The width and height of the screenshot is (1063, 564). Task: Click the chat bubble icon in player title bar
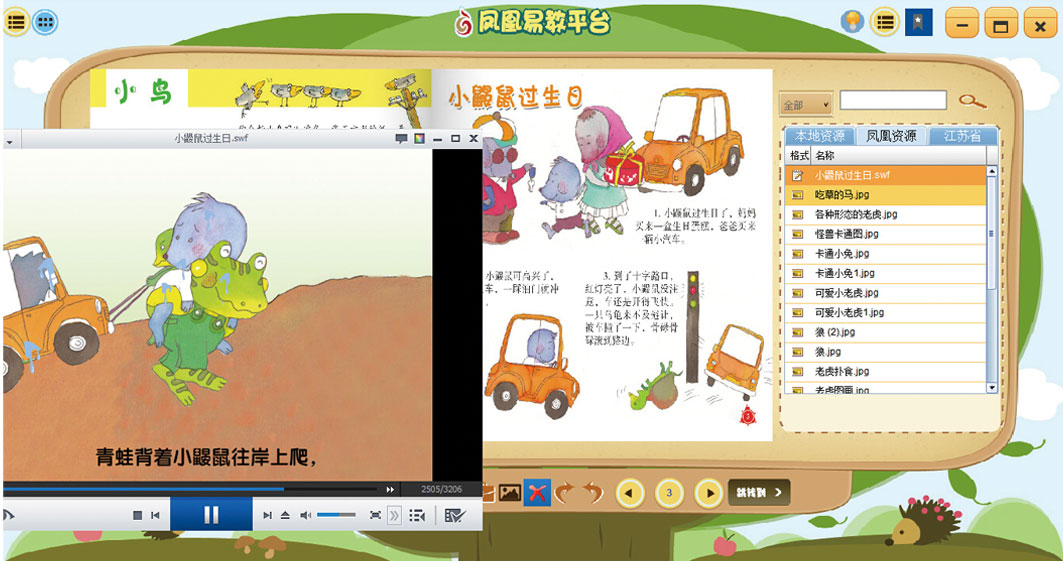[401, 139]
